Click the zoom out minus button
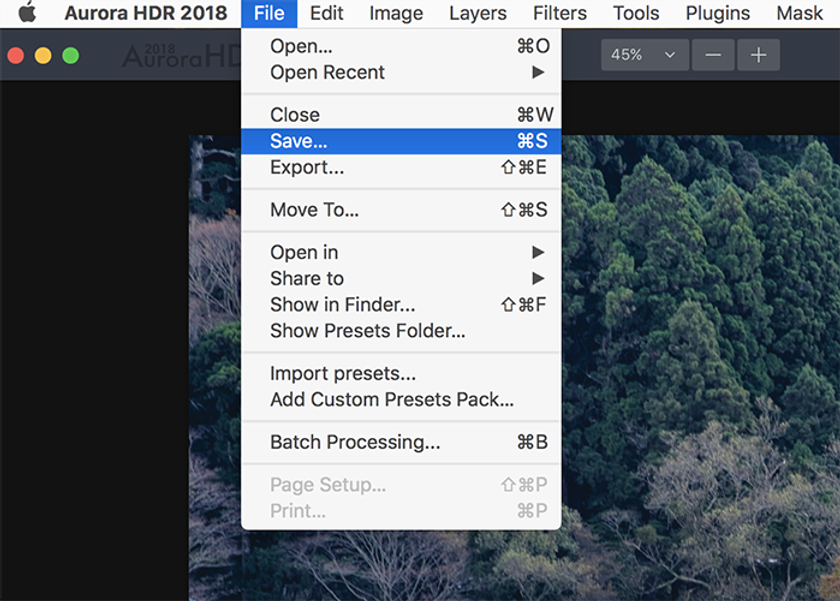Image resolution: width=840 pixels, height=601 pixels. (x=713, y=55)
